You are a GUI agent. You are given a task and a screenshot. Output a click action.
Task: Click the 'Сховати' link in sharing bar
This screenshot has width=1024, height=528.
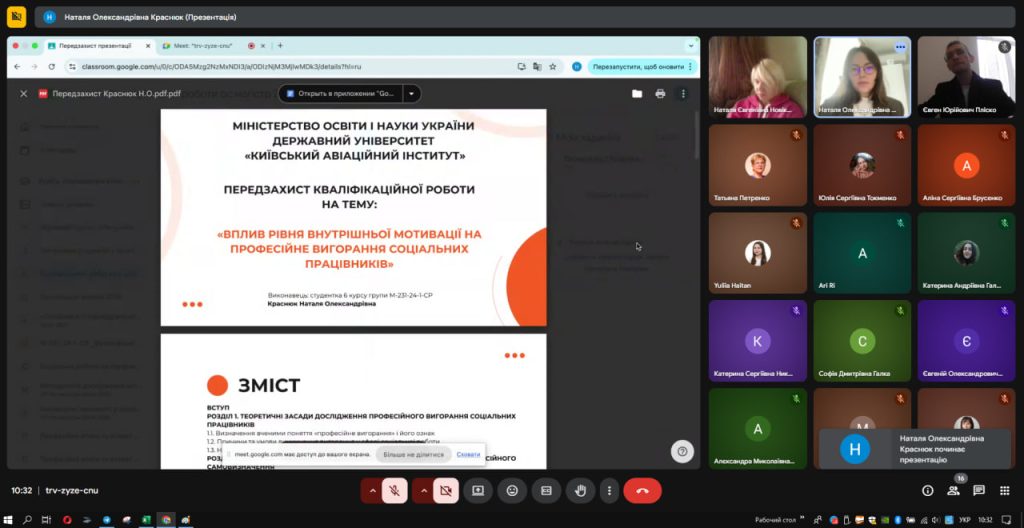pyautogui.click(x=468, y=454)
